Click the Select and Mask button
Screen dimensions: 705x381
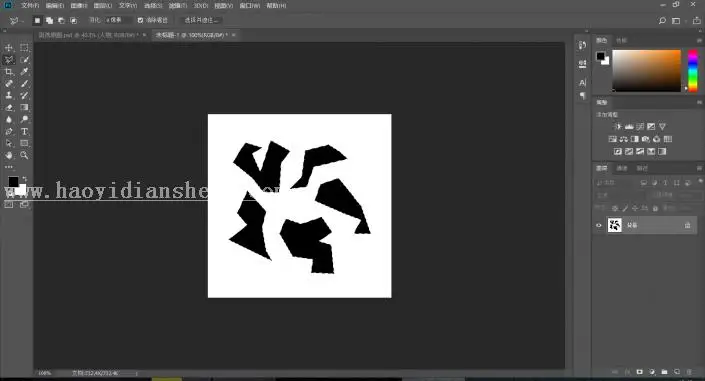[201, 20]
